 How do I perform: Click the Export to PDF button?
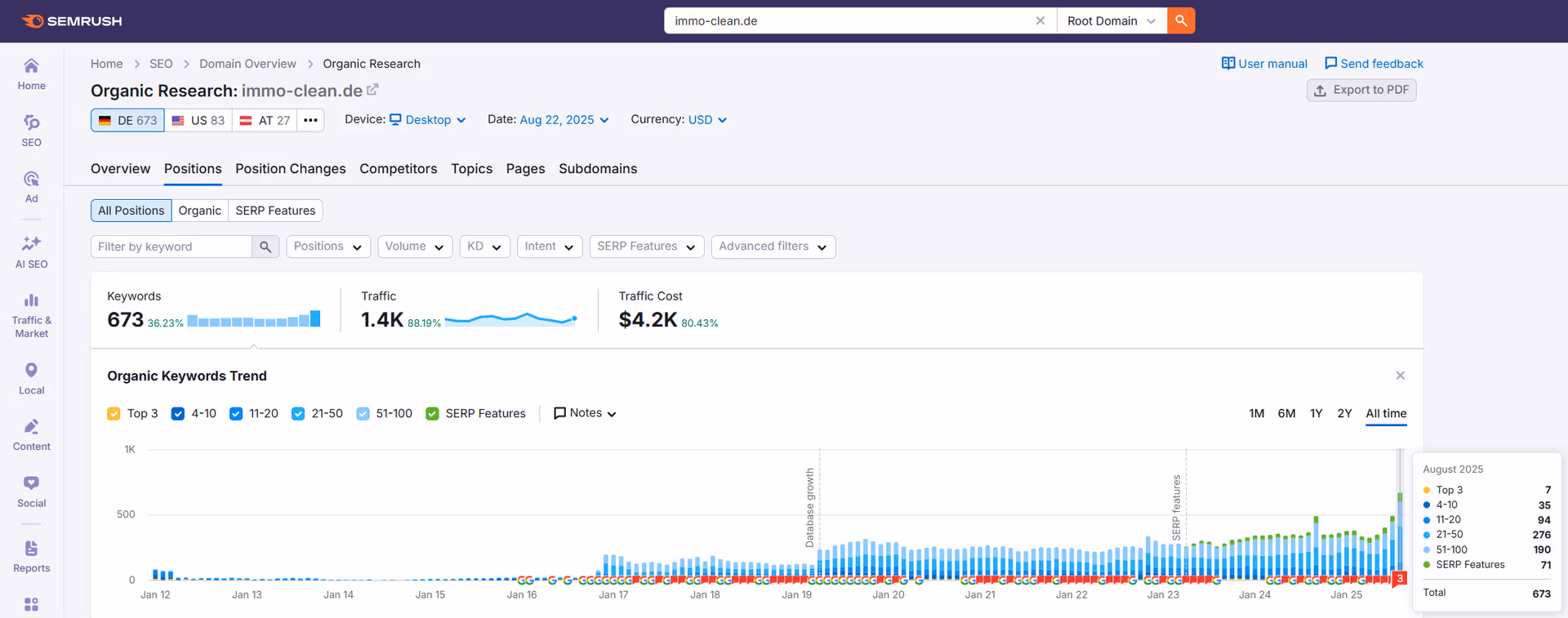pyautogui.click(x=1361, y=90)
